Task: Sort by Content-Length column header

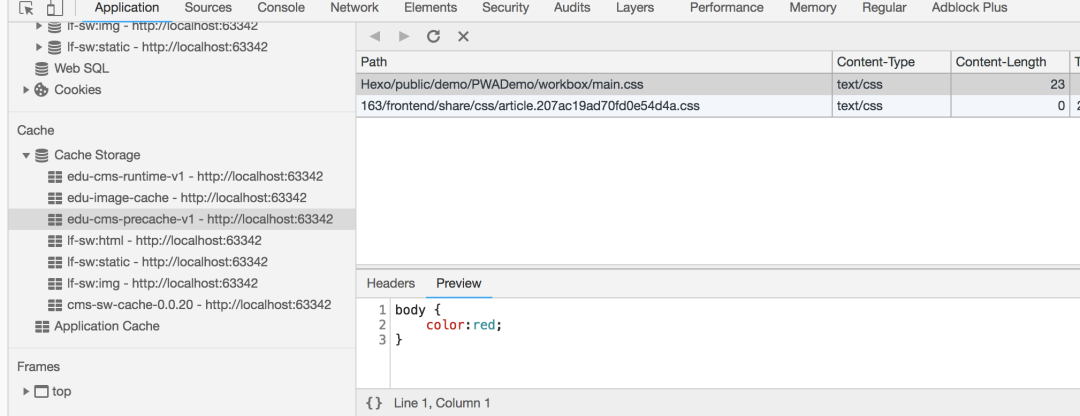Action: (x=1000, y=62)
